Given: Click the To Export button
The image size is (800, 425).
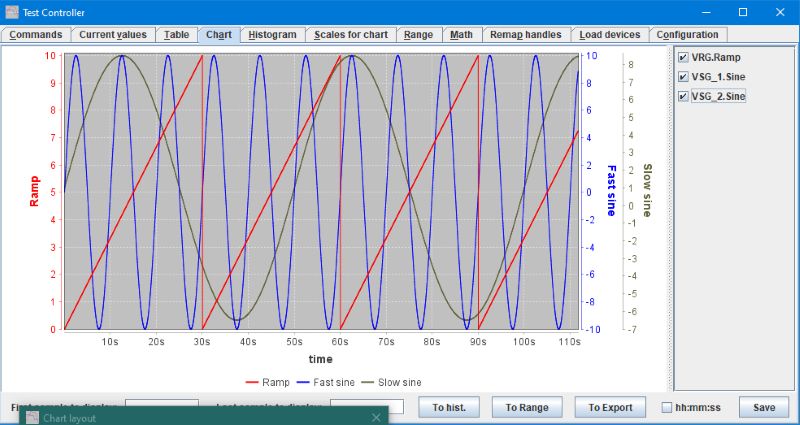Looking at the screenshot, I should pyautogui.click(x=610, y=408).
